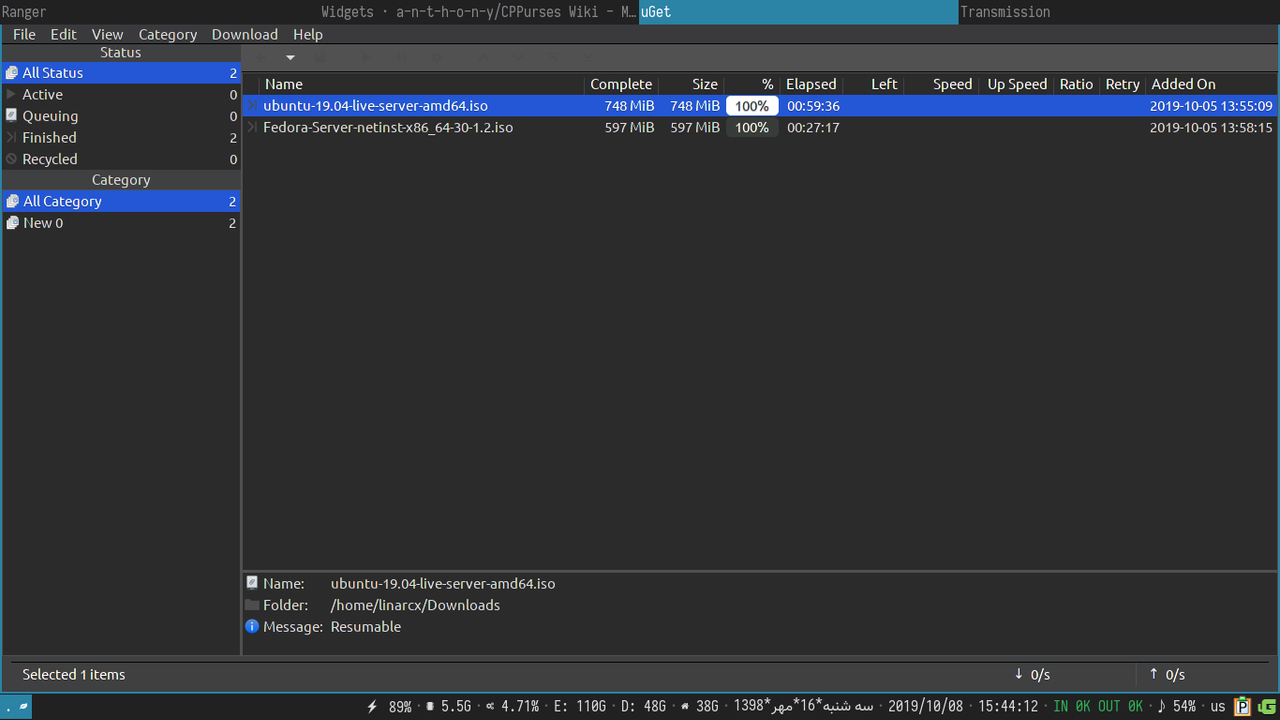Select the Active status filter
This screenshot has height=720, width=1280.
(x=41, y=94)
